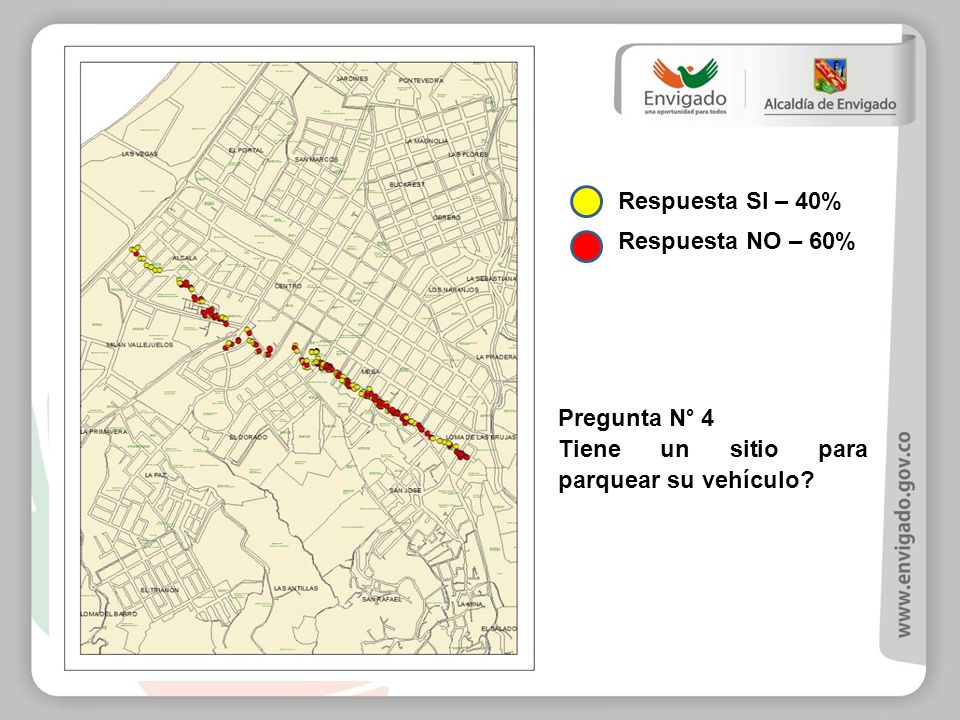Click the 'BUCAREST' map label

click(407, 184)
